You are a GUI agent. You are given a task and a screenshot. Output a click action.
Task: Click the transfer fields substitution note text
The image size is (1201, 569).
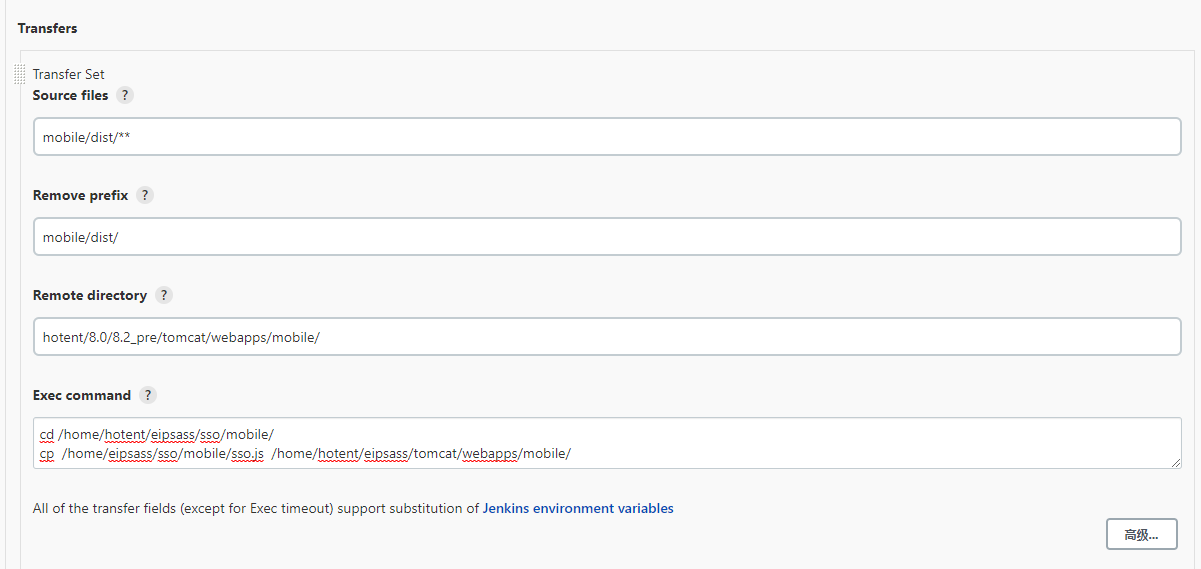click(x=256, y=508)
